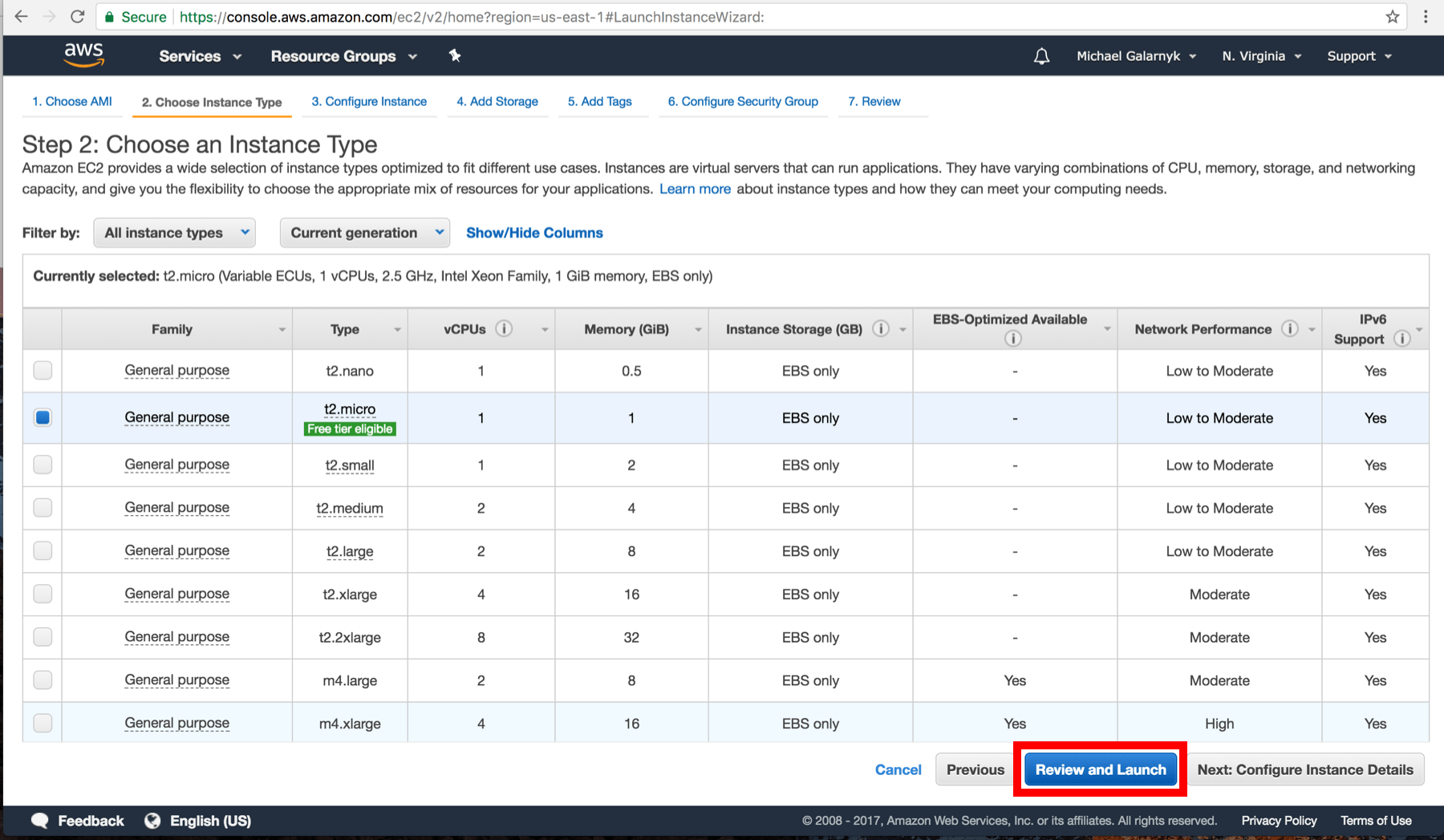Open the notifications bell
This screenshot has height=840, width=1444.
tap(1040, 55)
